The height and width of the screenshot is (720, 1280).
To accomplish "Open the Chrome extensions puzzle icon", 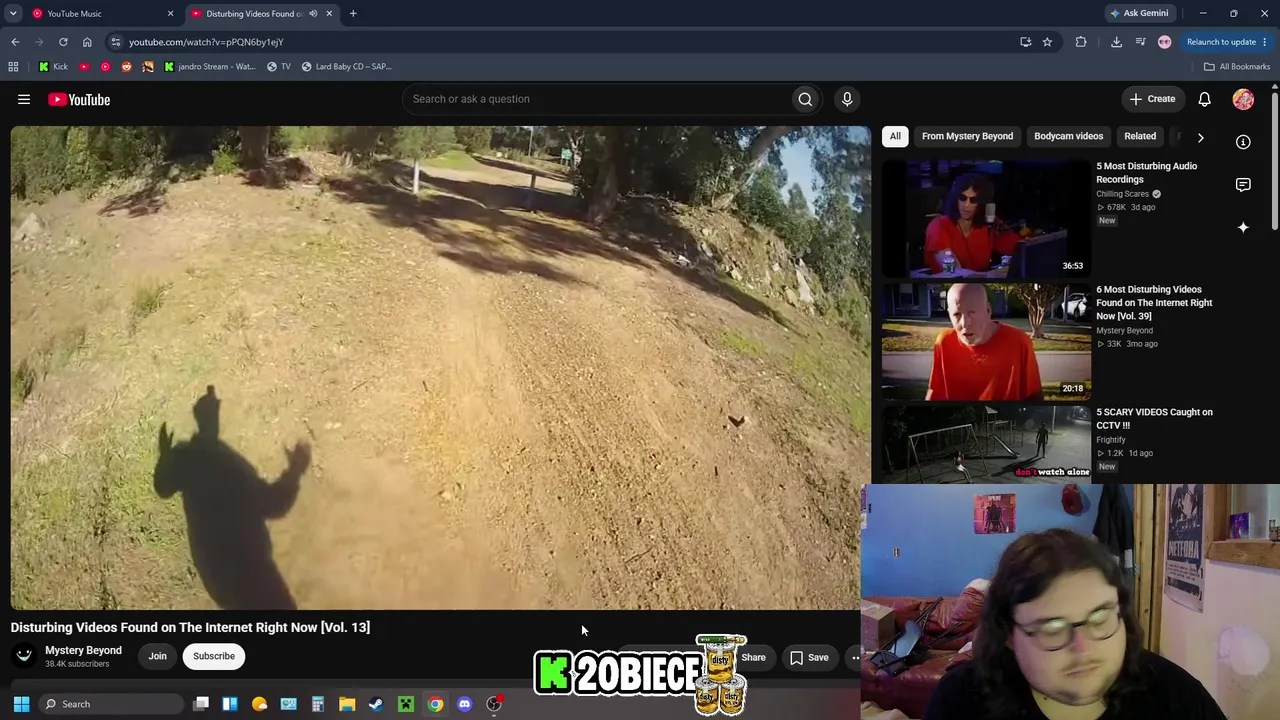I will [1081, 42].
